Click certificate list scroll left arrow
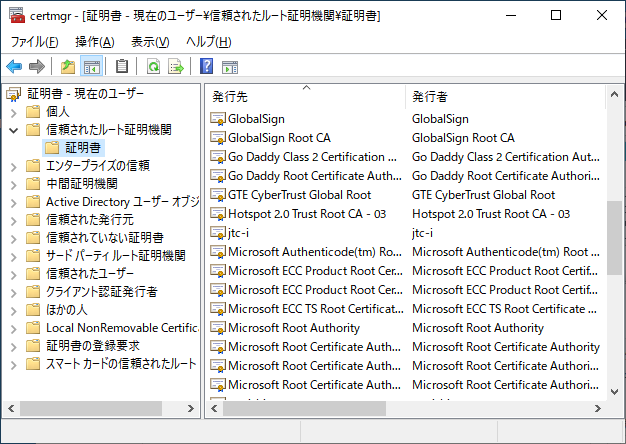Screen dimensions: 626x444 tap(214, 408)
